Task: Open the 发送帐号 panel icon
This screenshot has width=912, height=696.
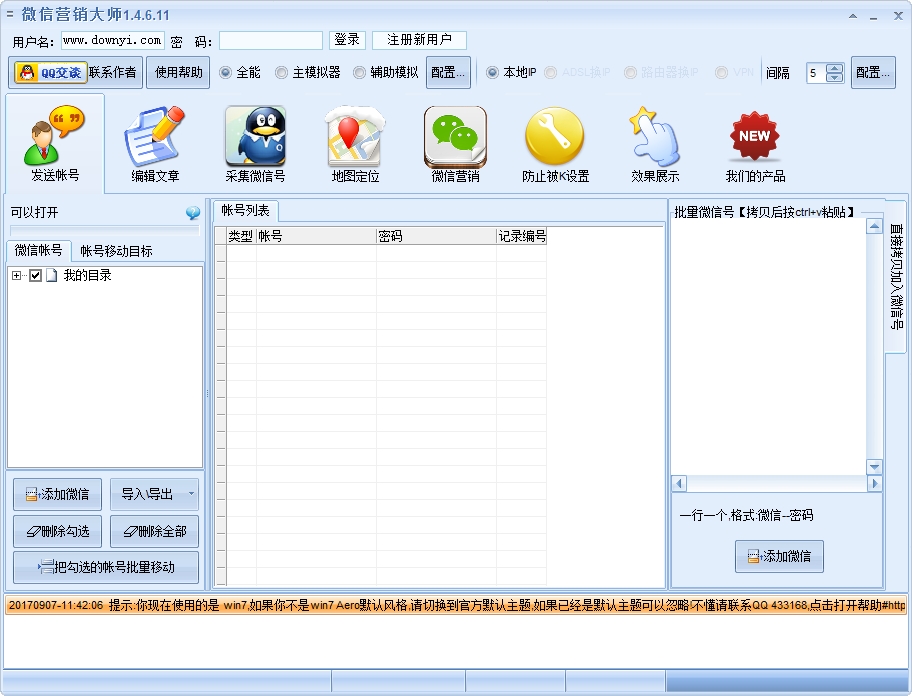Action: pos(54,140)
